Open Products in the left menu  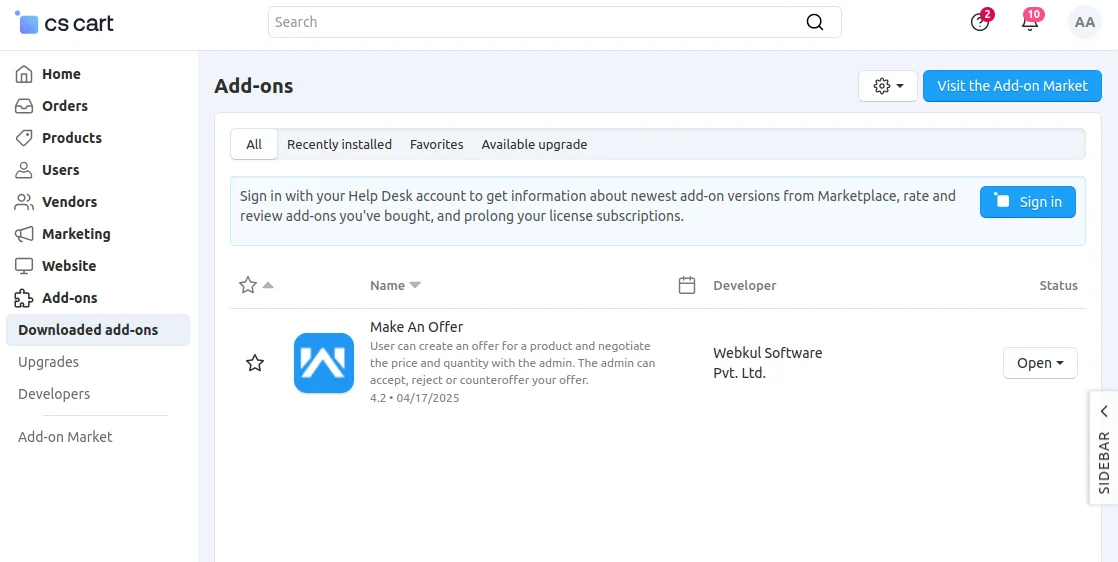click(x=71, y=138)
